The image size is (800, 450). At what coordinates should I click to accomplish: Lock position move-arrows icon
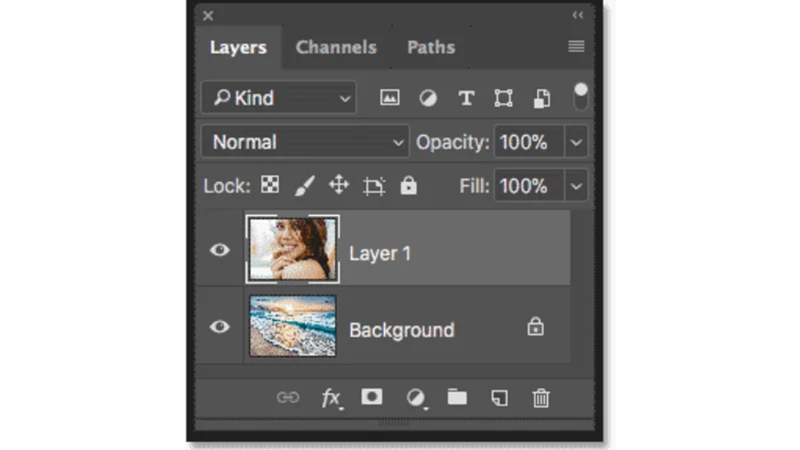coord(339,185)
